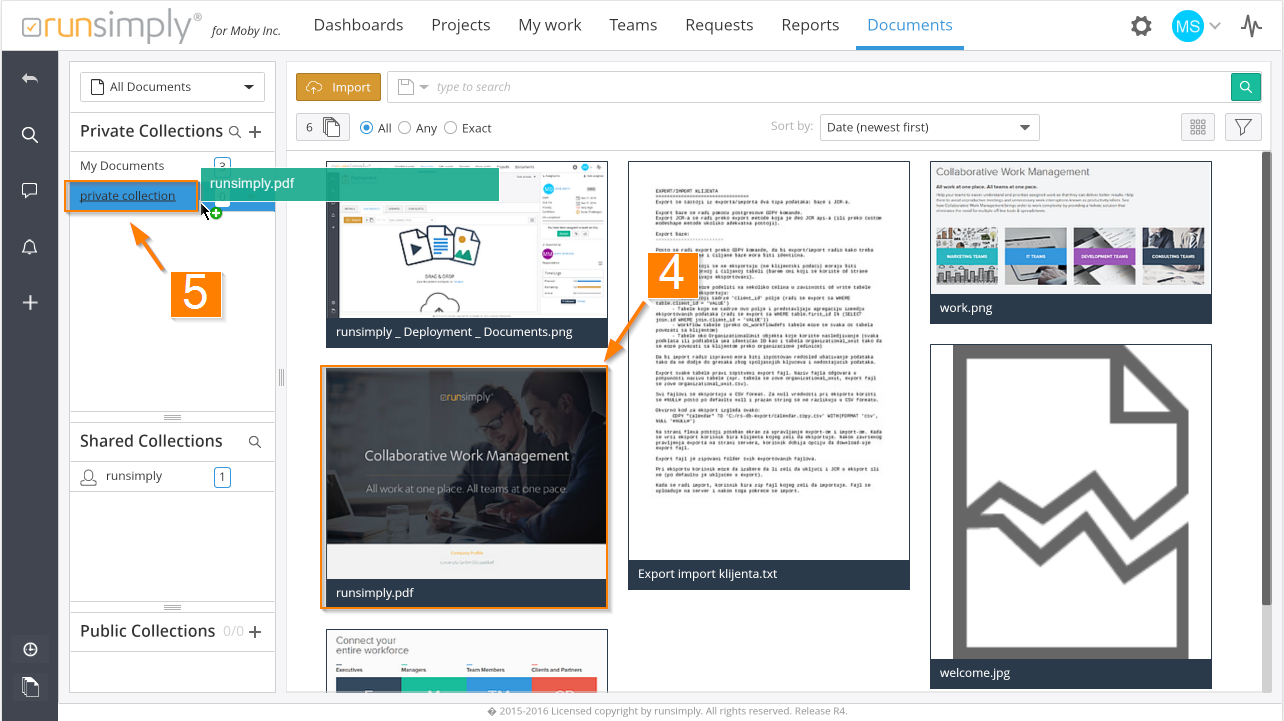The image size is (1284, 721).
Task: Go to the Projects tab
Action: [x=460, y=25]
